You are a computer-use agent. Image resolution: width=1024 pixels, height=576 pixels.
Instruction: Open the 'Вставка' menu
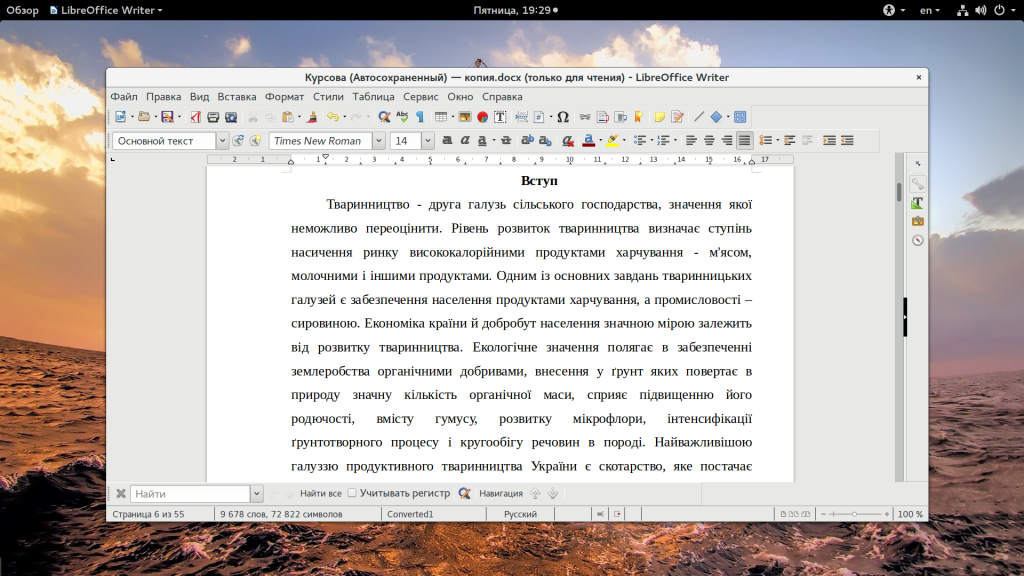237,97
